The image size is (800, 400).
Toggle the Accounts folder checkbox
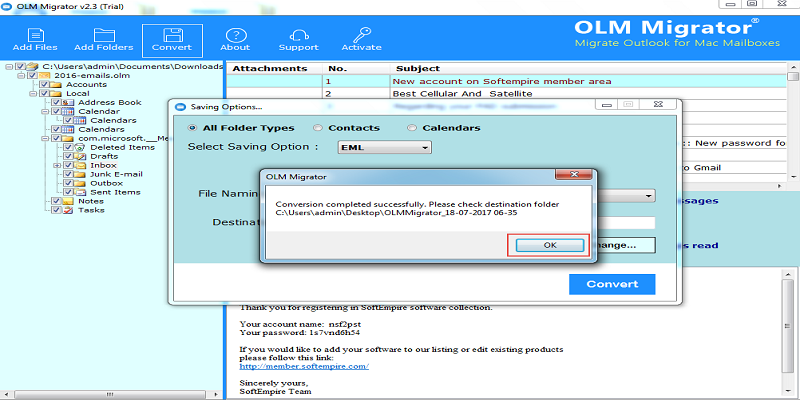45,85
